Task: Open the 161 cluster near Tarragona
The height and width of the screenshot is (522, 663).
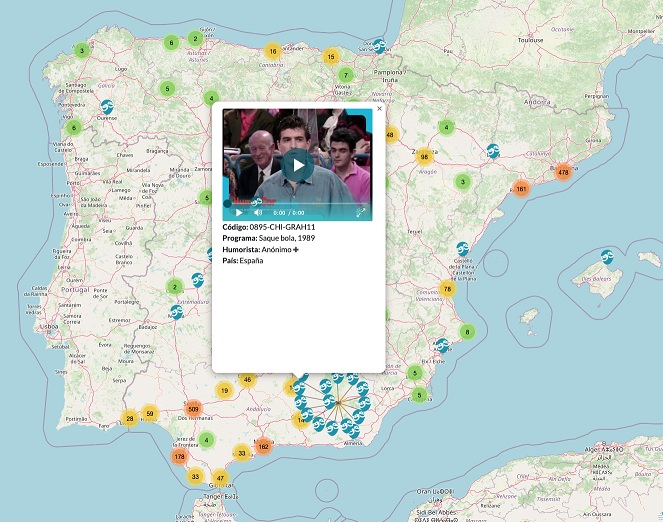Action: point(521,189)
